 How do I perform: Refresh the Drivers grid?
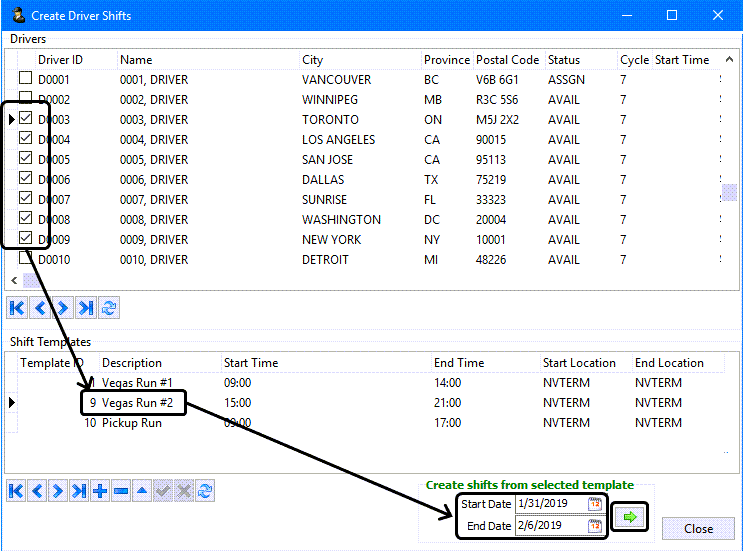(109, 309)
